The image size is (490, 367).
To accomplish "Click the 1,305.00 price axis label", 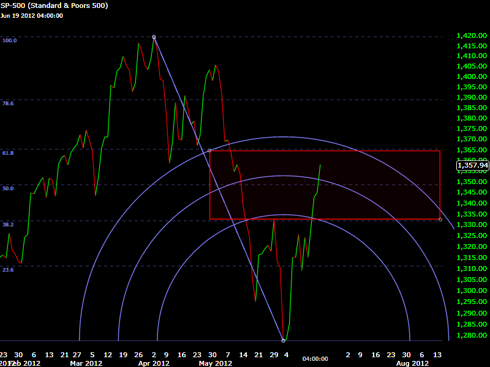I will click(472, 280).
